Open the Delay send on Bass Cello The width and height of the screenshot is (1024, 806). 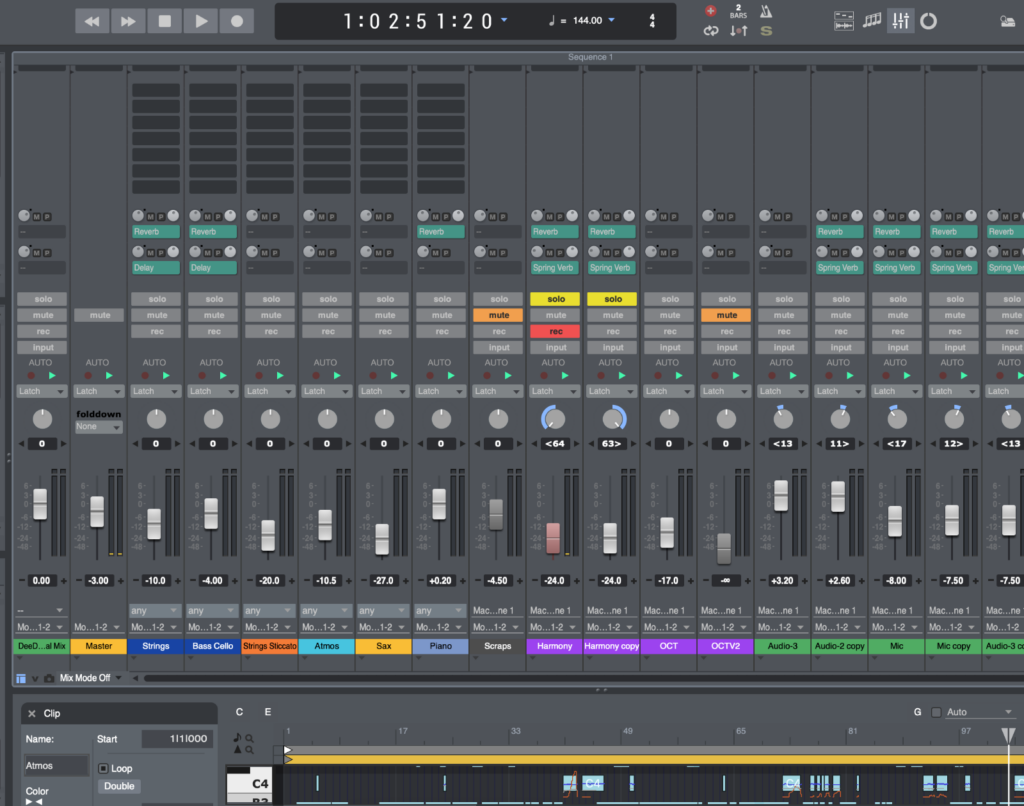213,268
